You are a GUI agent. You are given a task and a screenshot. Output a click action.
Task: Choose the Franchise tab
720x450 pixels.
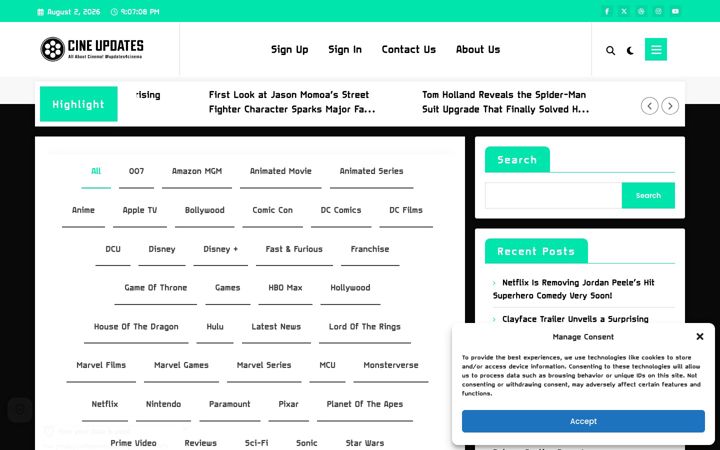point(370,249)
